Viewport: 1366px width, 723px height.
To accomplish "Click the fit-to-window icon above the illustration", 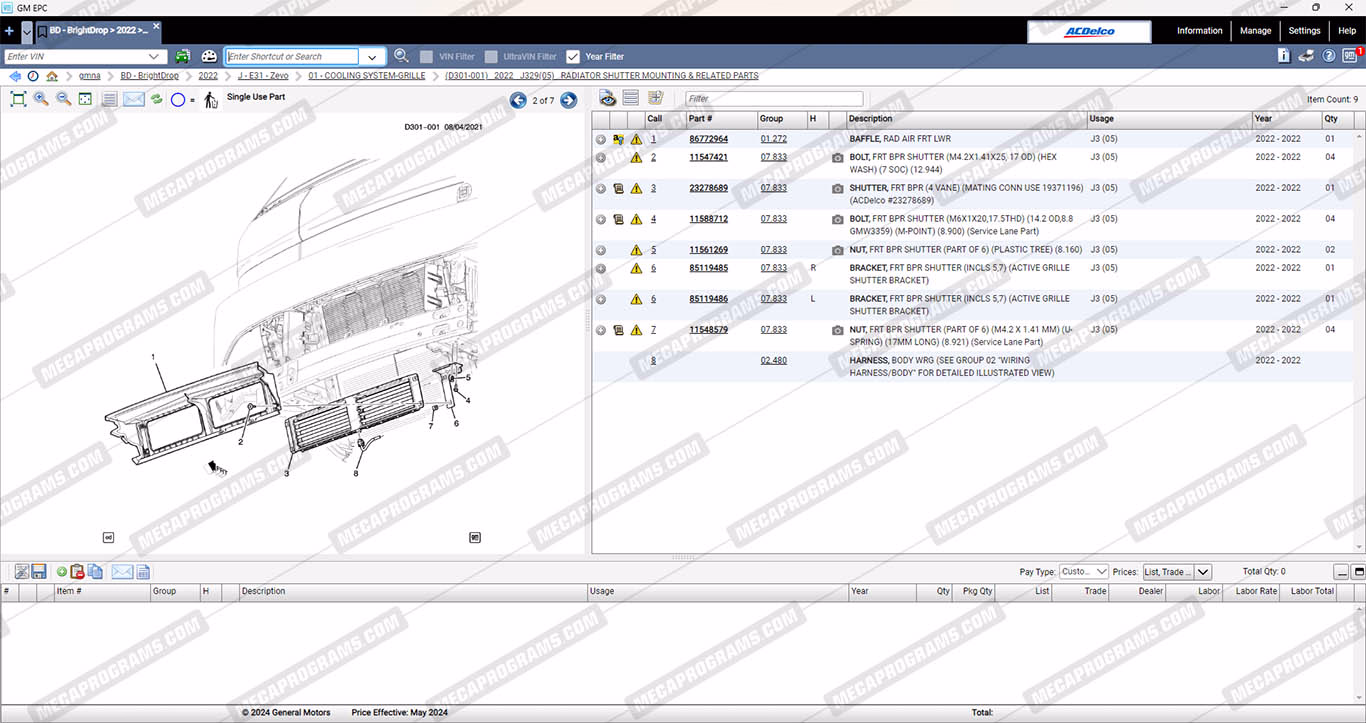I will tap(18, 99).
